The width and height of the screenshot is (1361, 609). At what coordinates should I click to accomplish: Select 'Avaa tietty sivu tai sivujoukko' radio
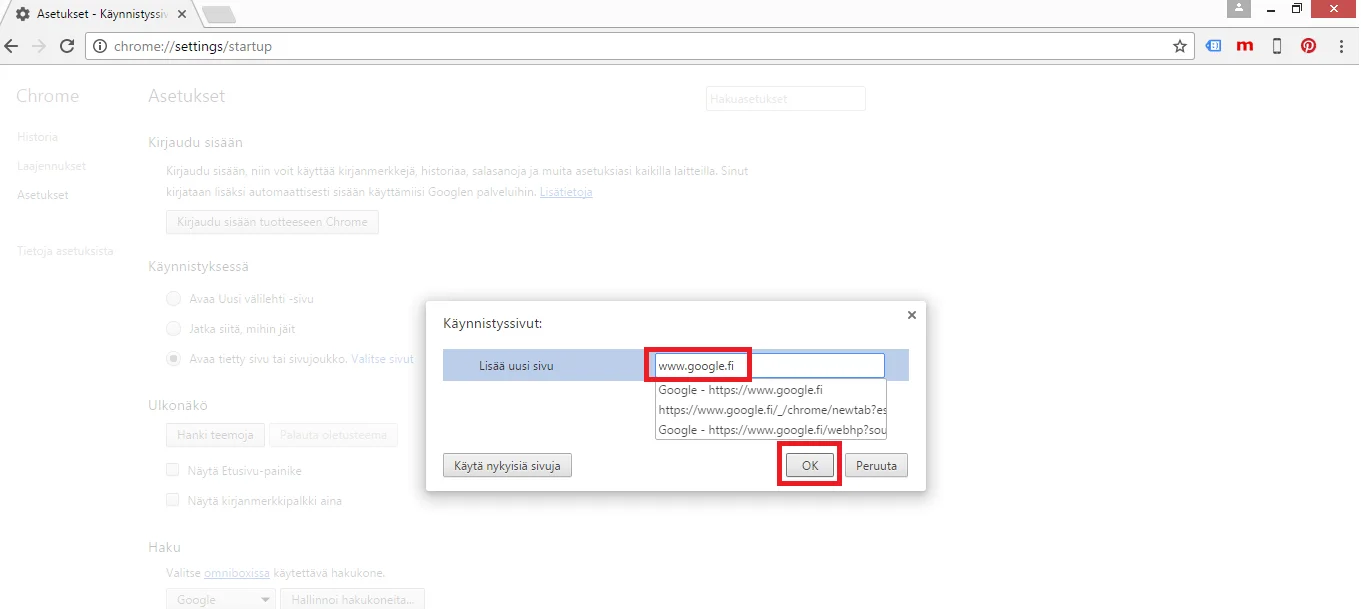[174, 358]
